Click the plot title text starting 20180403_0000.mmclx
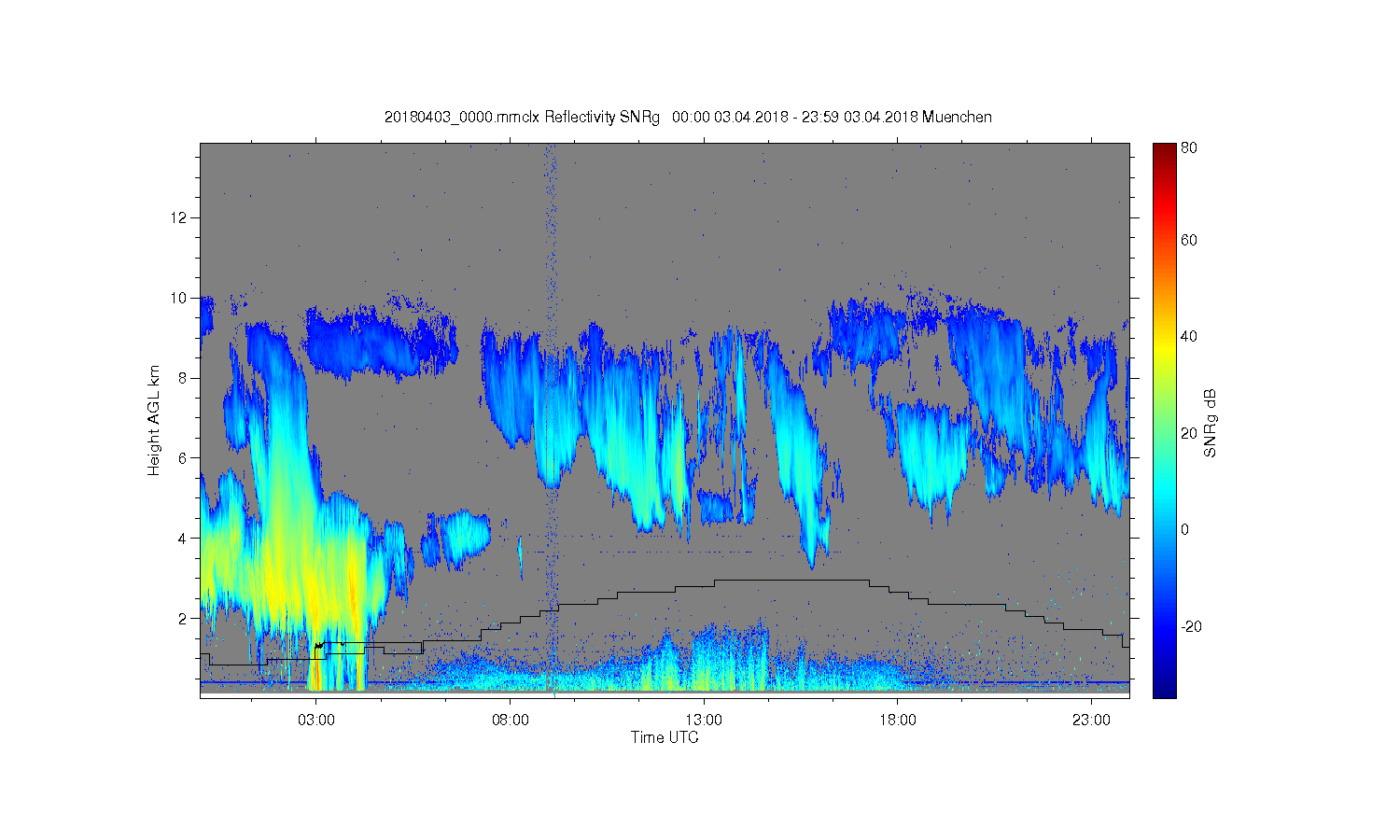Image resolution: width=1400 pixels, height=840 pixels. coord(688,118)
